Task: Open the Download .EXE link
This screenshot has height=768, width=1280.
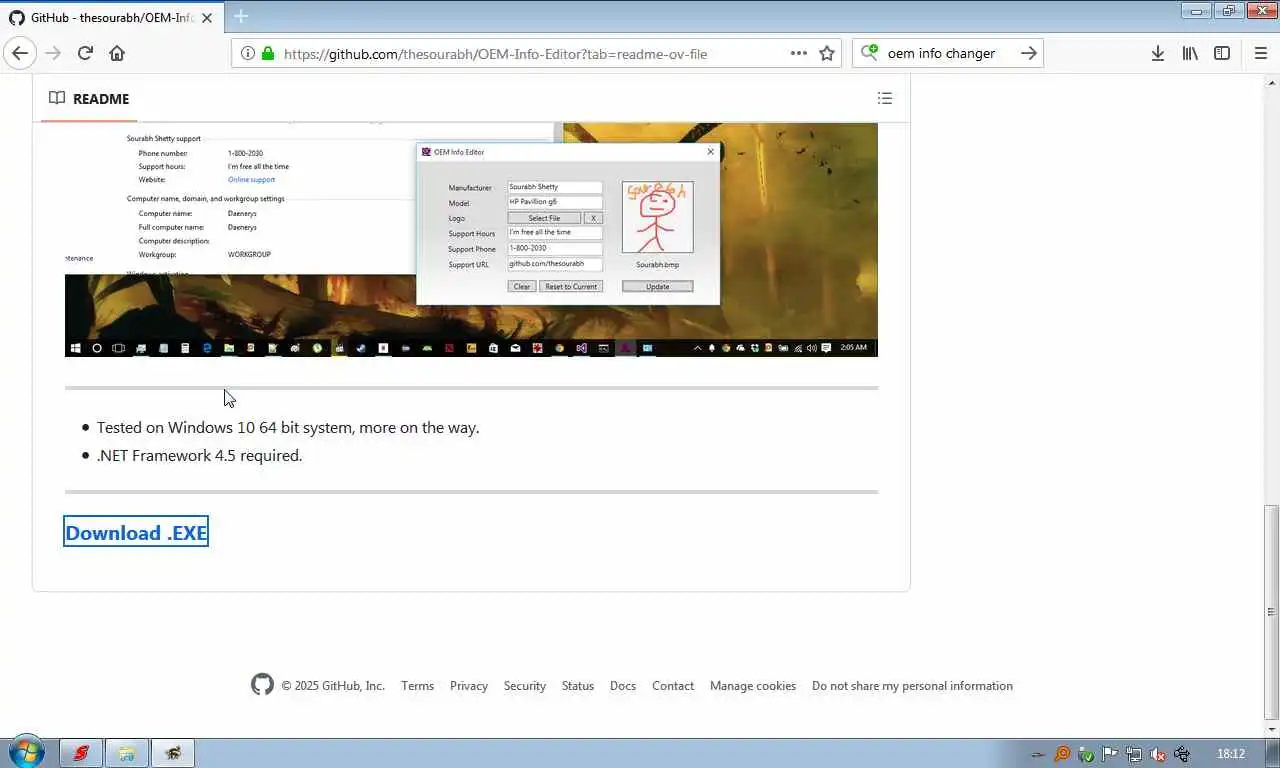Action: tap(136, 533)
